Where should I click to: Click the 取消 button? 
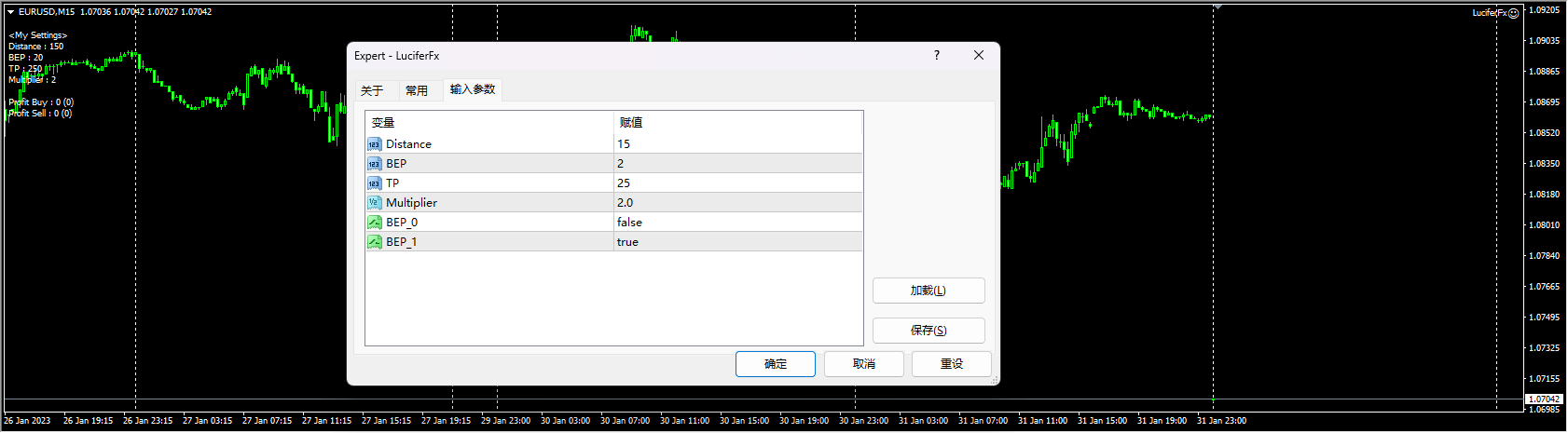tap(863, 364)
